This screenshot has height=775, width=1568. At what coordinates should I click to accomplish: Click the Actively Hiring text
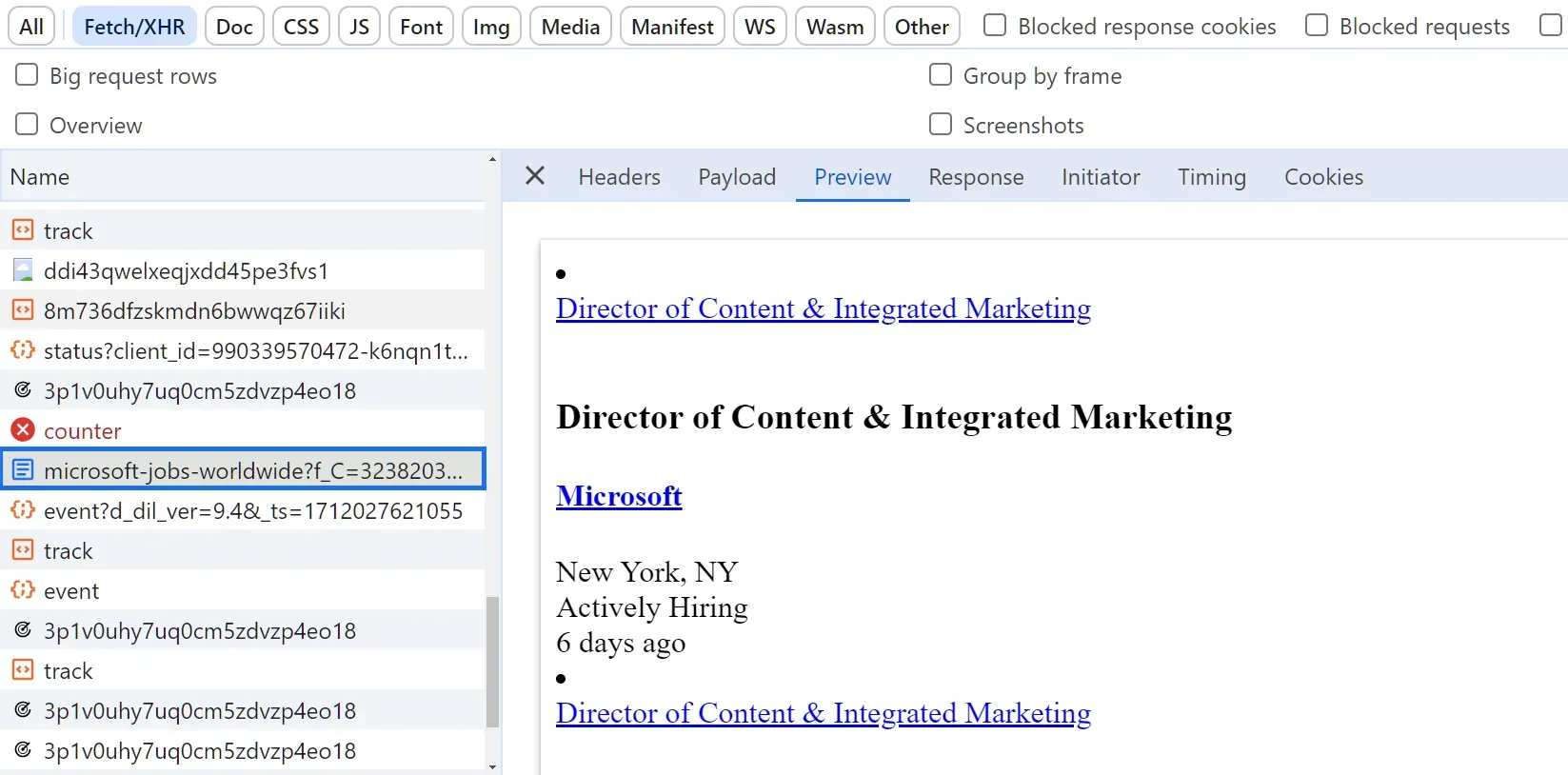652,607
